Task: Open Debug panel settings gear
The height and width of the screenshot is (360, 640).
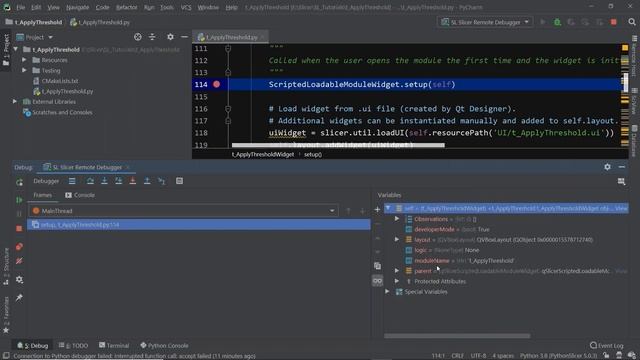Action: [607, 167]
